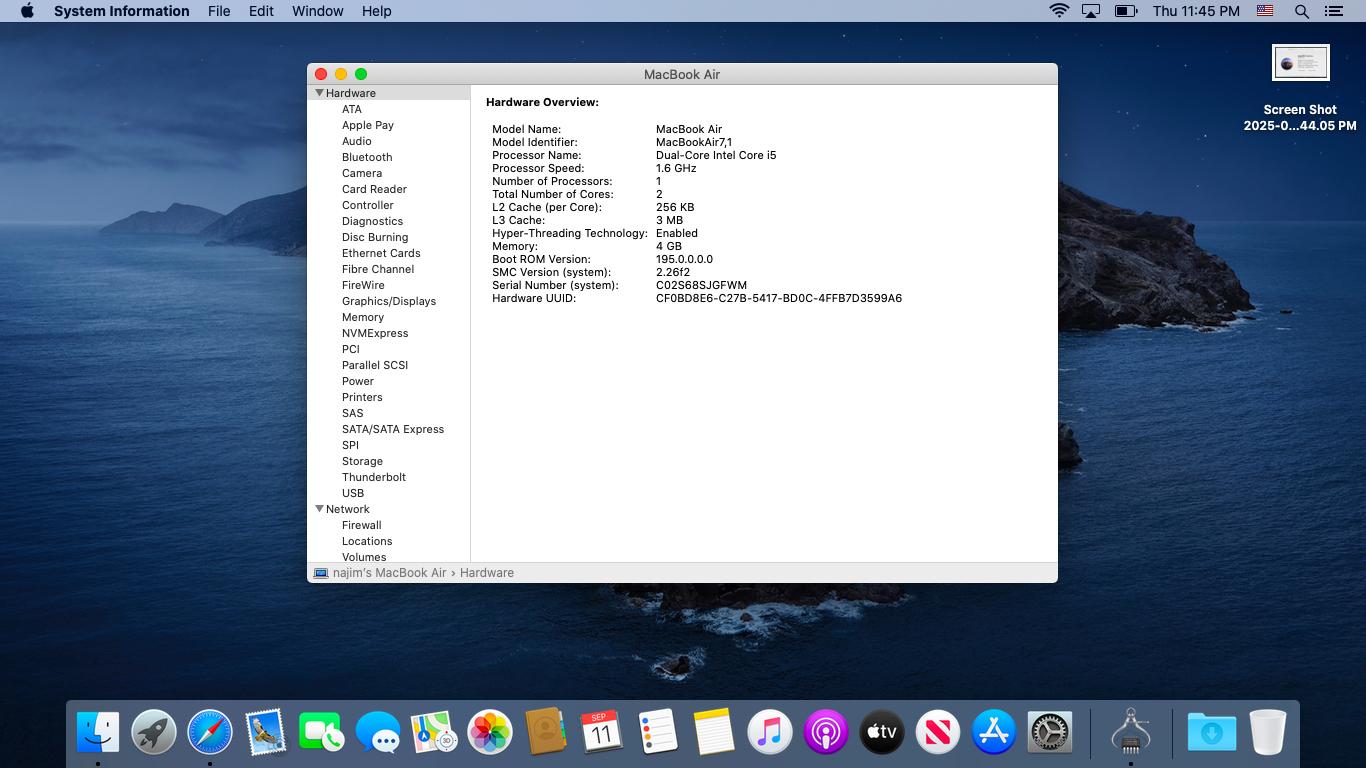Open Safari from the Dock
Image resolution: width=1366 pixels, height=768 pixels.
[x=210, y=733]
